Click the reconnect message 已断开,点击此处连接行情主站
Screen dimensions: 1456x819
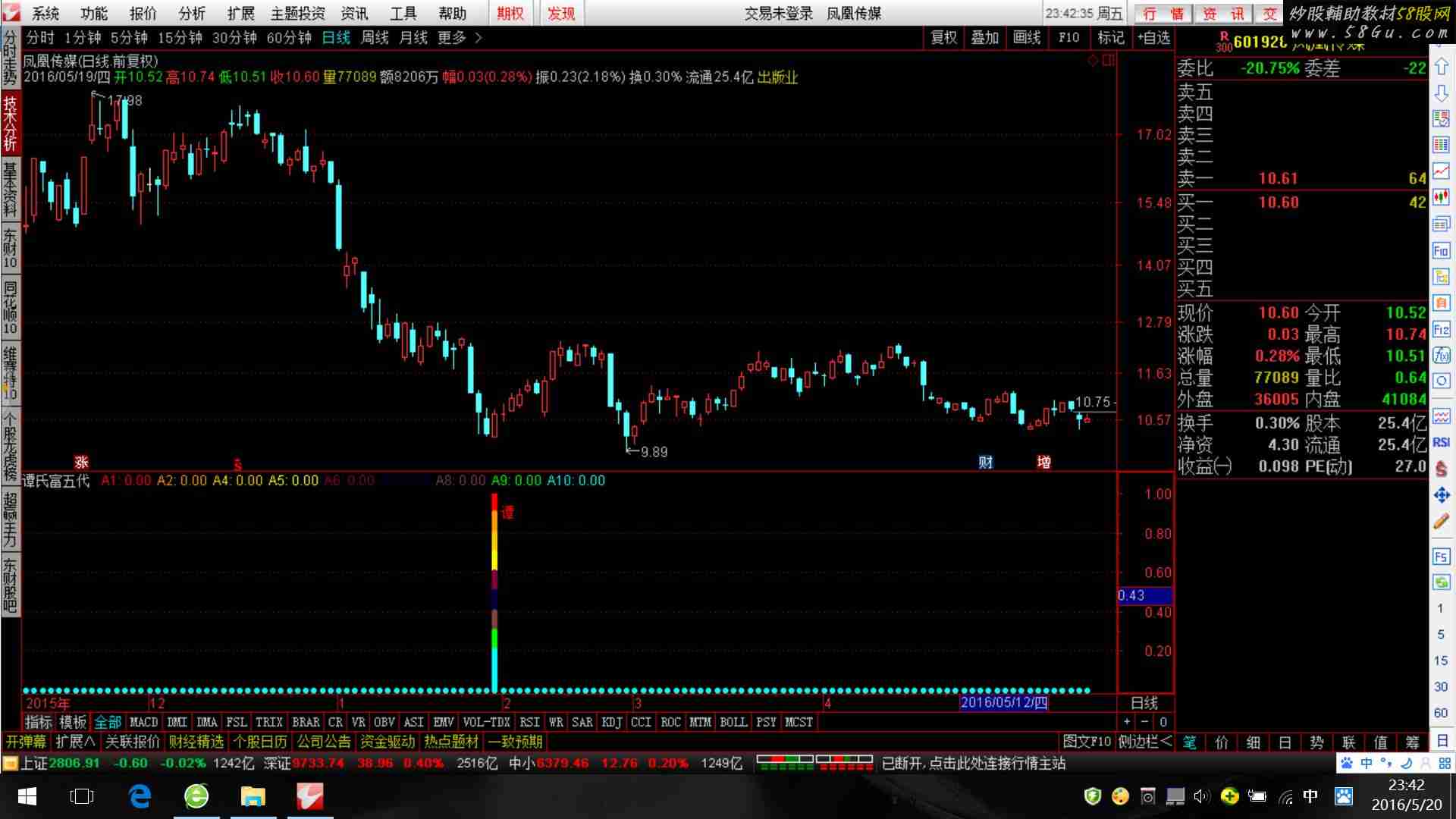coord(974,763)
